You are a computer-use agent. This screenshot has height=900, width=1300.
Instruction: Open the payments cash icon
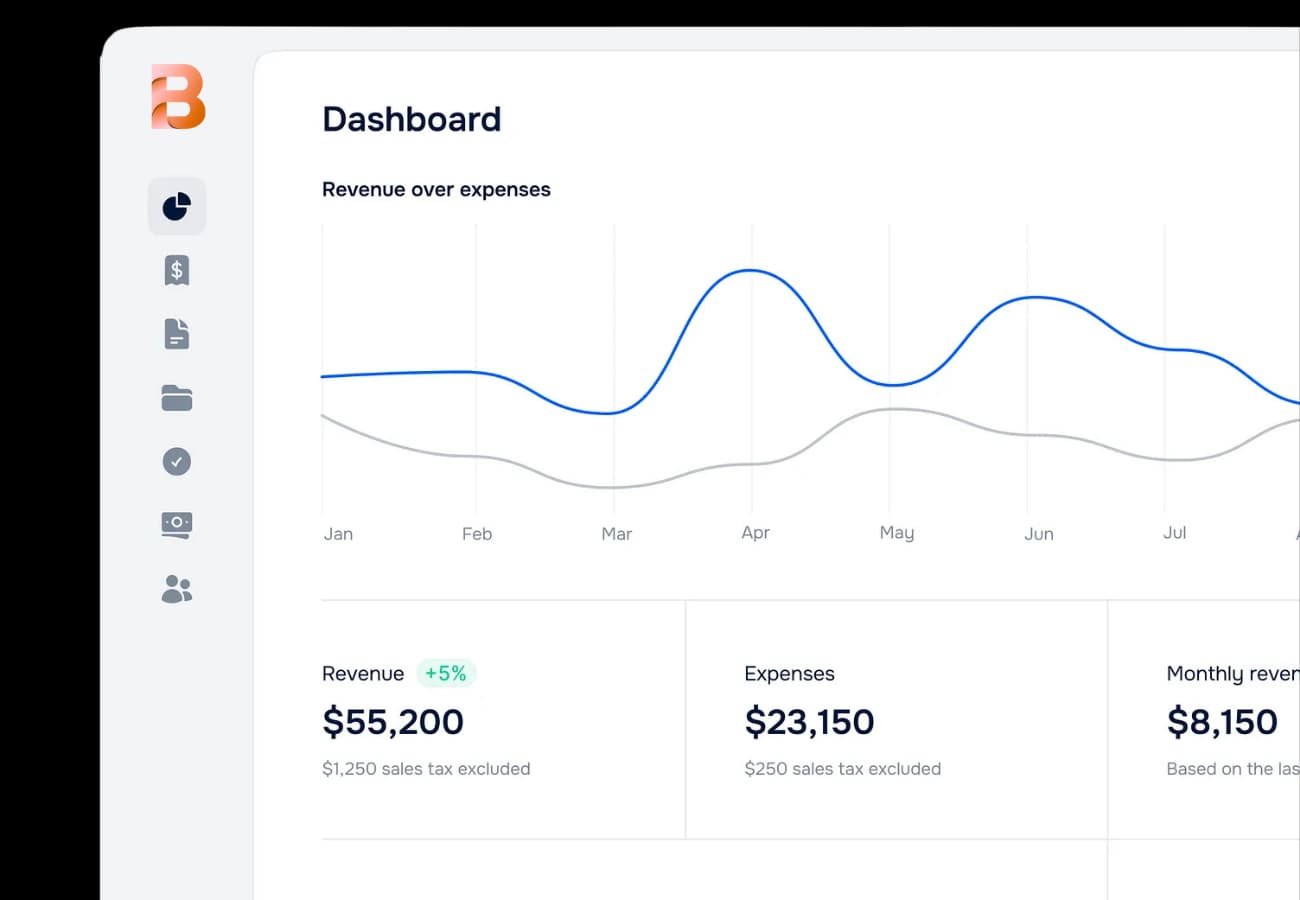pyautogui.click(x=177, y=525)
